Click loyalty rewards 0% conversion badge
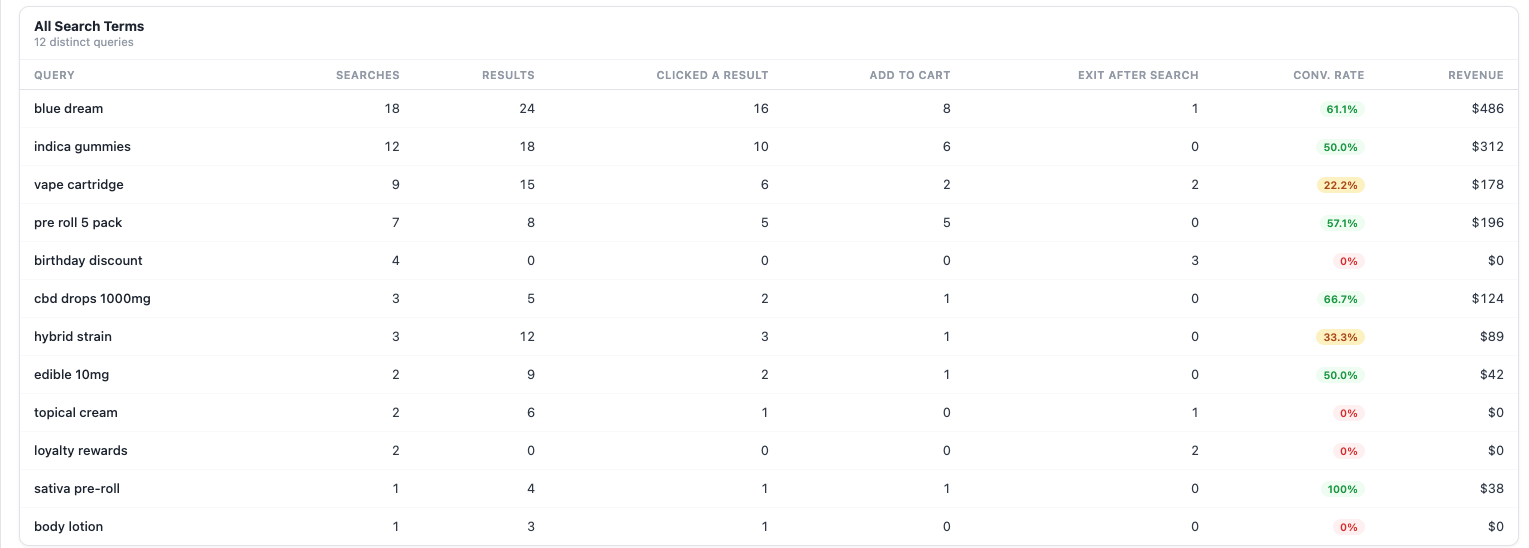Image resolution: width=1529 pixels, height=548 pixels. [x=1349, y=451]
